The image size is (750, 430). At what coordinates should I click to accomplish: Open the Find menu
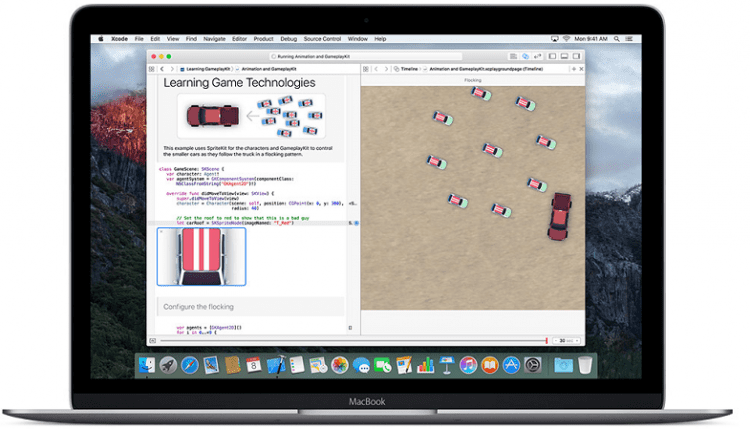[x=191, y=39]
